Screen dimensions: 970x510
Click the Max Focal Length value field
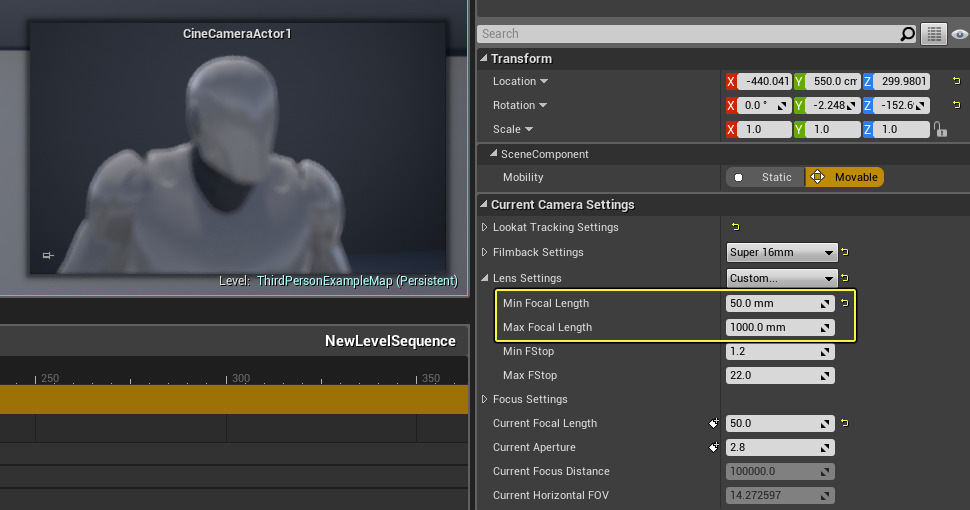pos(772,327)
